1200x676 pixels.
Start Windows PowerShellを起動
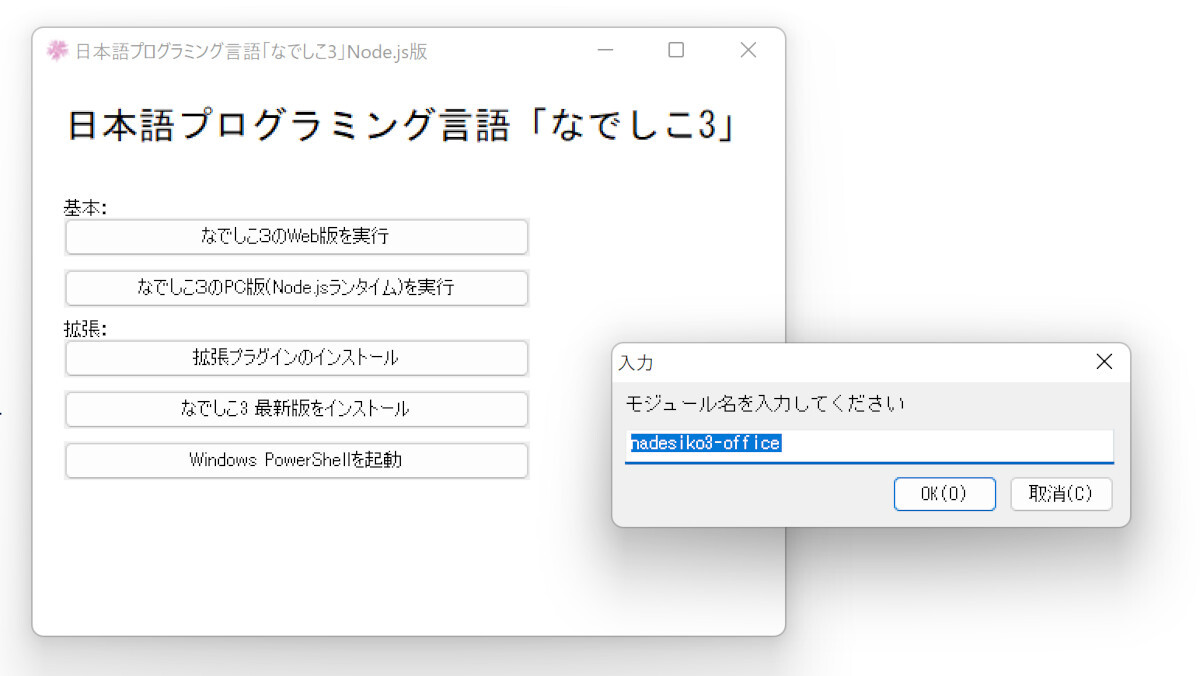296,460
